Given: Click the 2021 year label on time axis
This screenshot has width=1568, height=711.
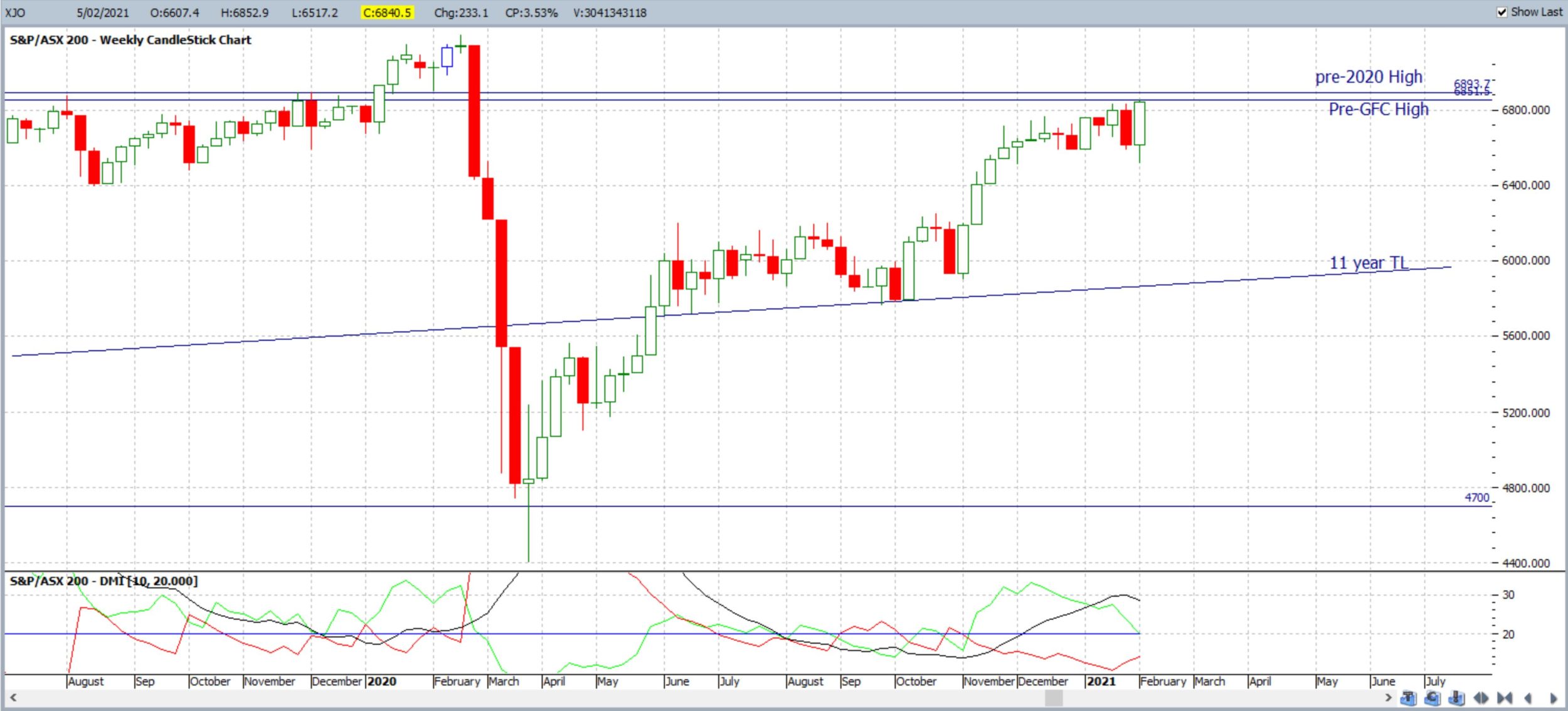Looking at the screenshot, I should pos(1101,681).
